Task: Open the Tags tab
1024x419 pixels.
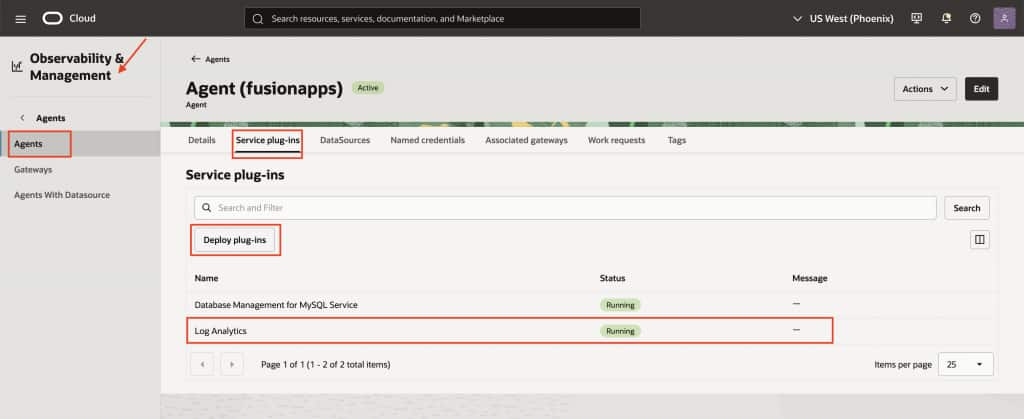Action: 677,140
